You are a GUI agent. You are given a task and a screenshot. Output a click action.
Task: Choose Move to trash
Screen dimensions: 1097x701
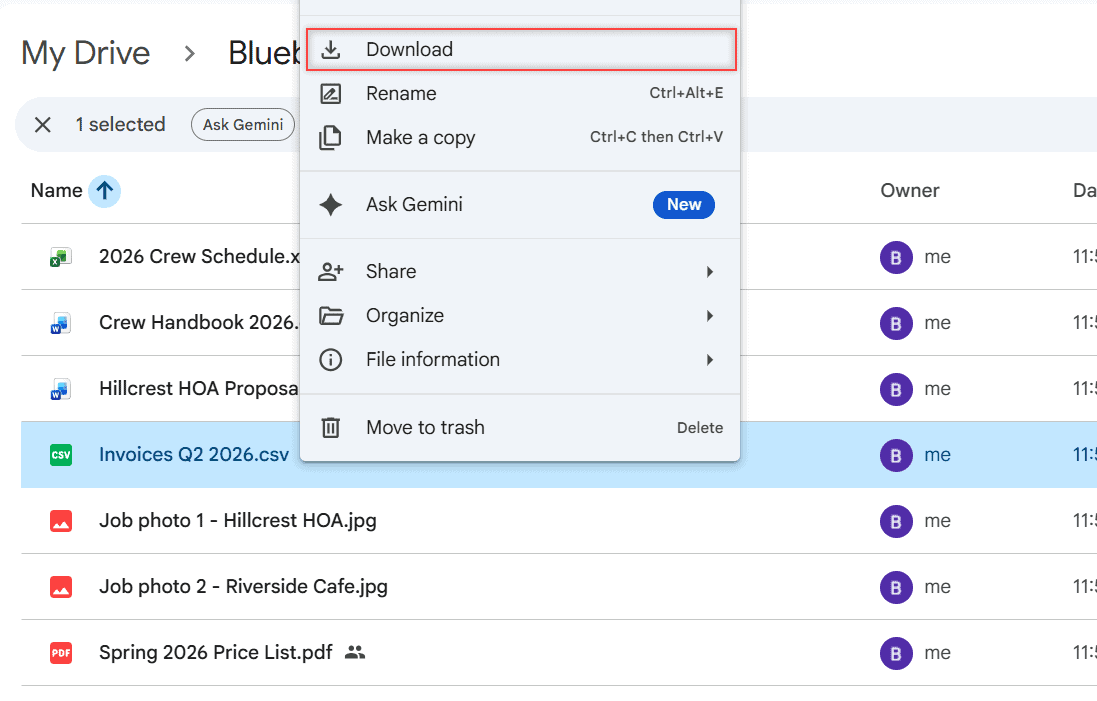(x=521, y=427)
